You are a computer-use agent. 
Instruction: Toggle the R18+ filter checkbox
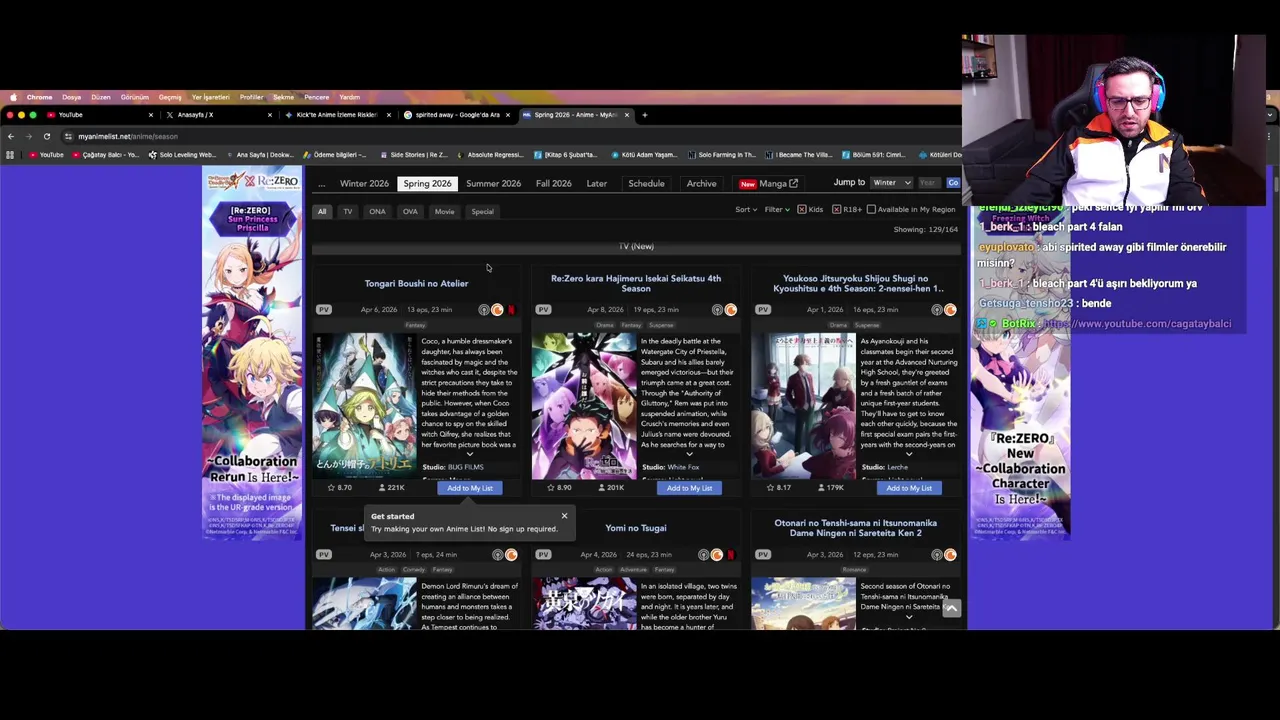coord(836,210)
